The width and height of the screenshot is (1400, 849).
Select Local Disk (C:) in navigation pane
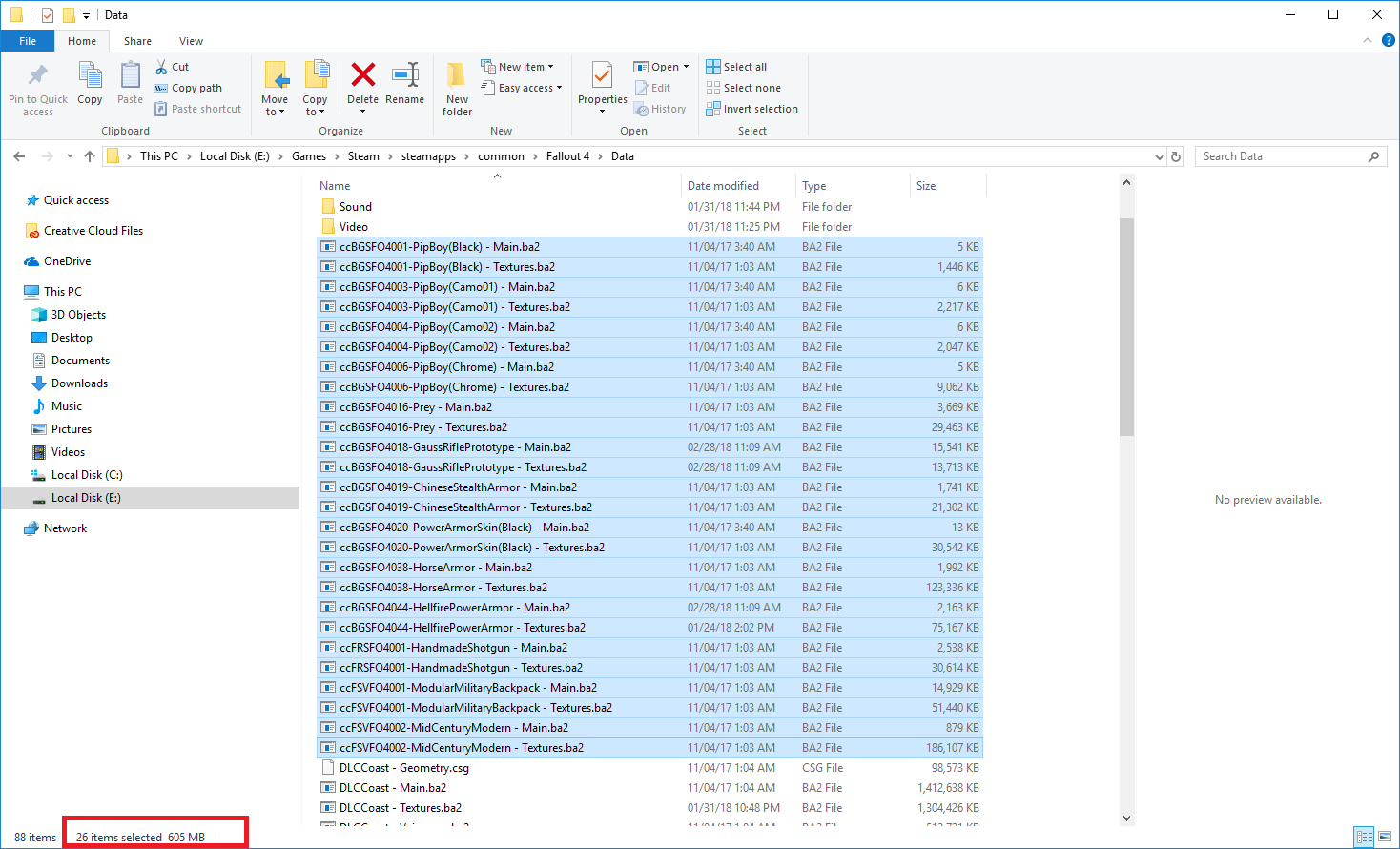(87, 475)
